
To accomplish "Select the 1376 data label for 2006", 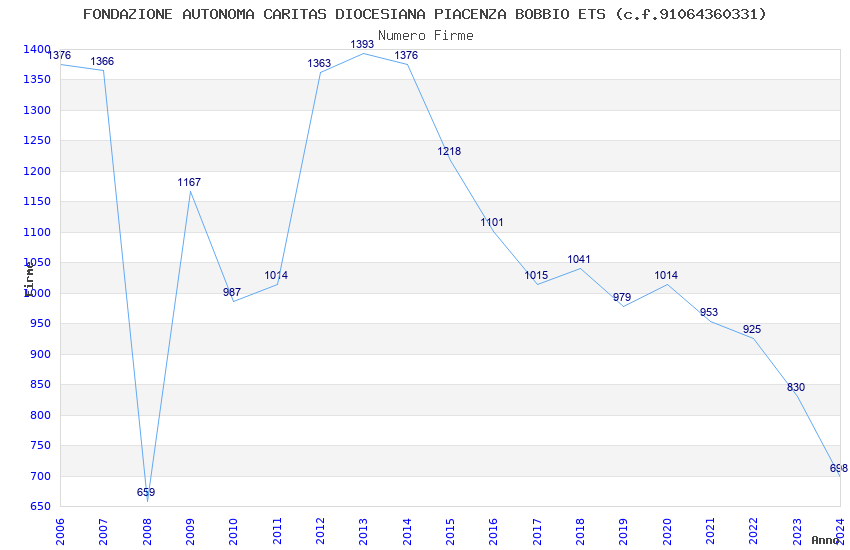I will point(59,55).
